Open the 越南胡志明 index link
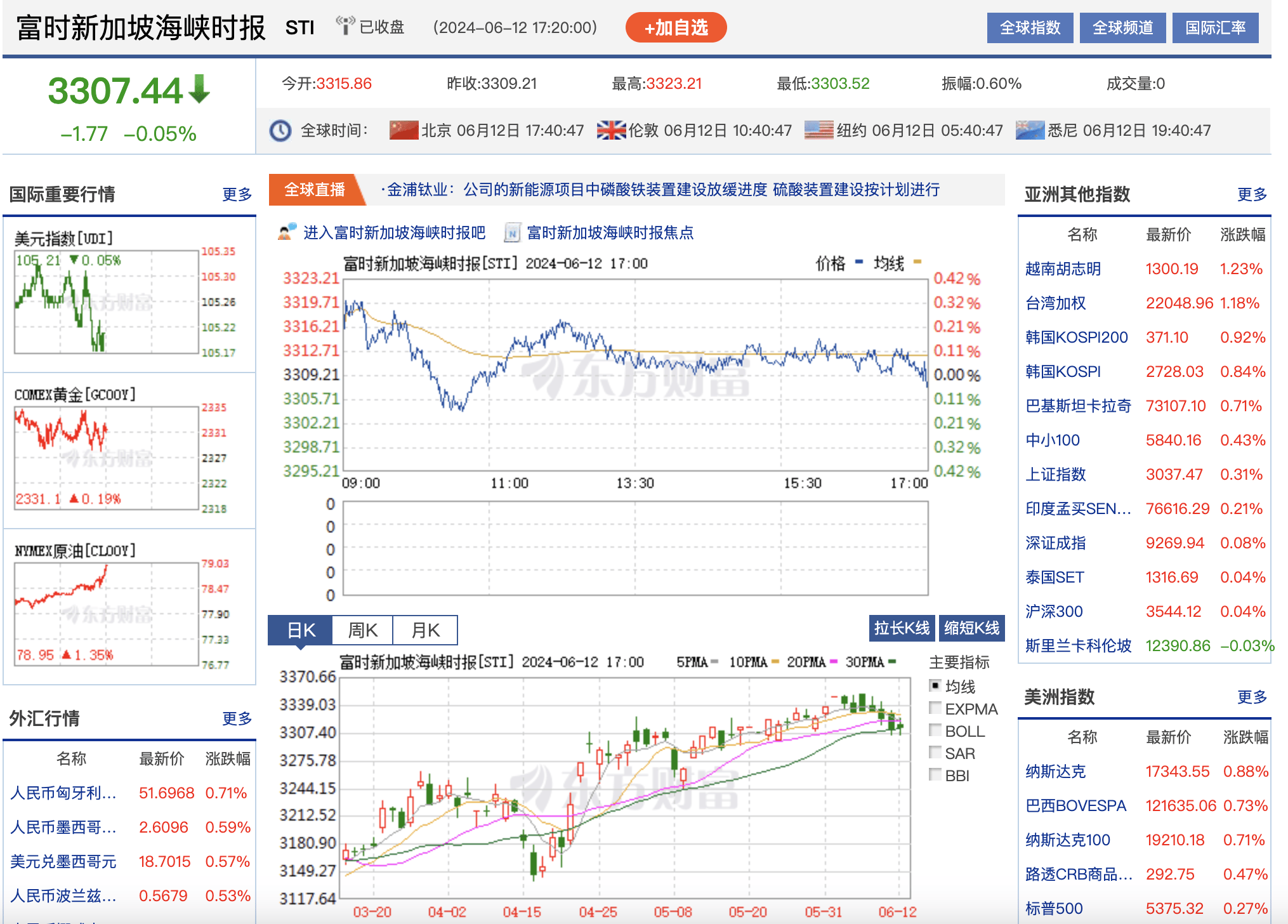Image resolution: width=1288 pixels, height=924 pixels. click(1063, 269)
